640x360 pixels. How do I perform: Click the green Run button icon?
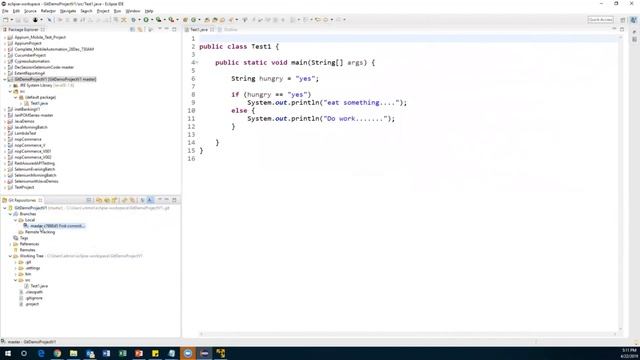pyautogui.click(x=146, y=20)
